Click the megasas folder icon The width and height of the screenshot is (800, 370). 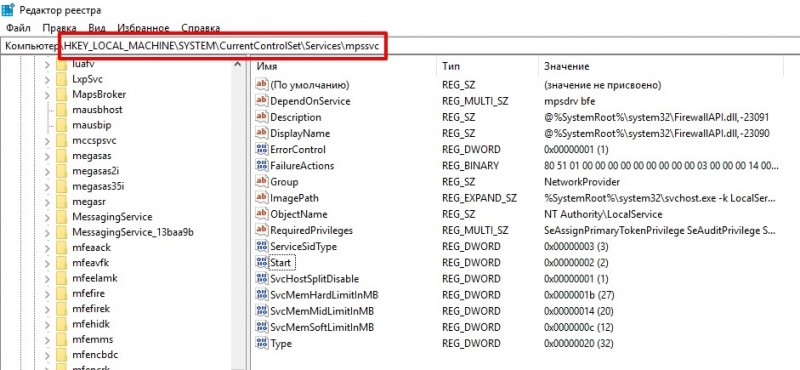pos(61,156)
